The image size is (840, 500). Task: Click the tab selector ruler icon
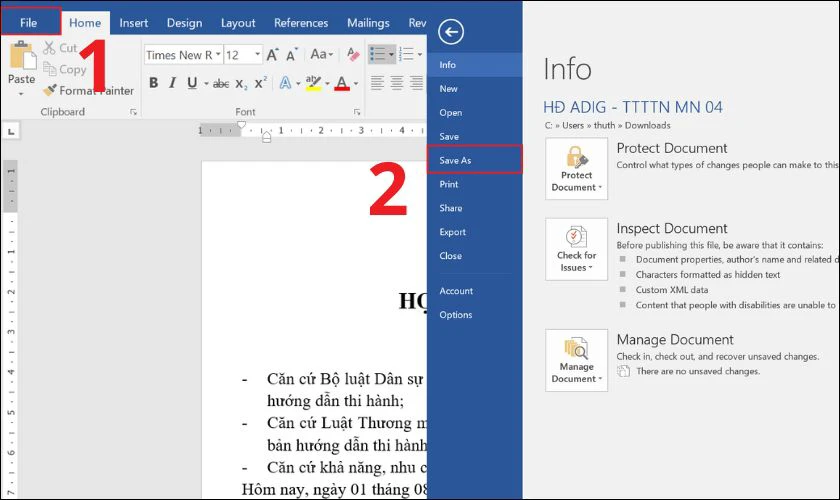click(x=11, y=131)
